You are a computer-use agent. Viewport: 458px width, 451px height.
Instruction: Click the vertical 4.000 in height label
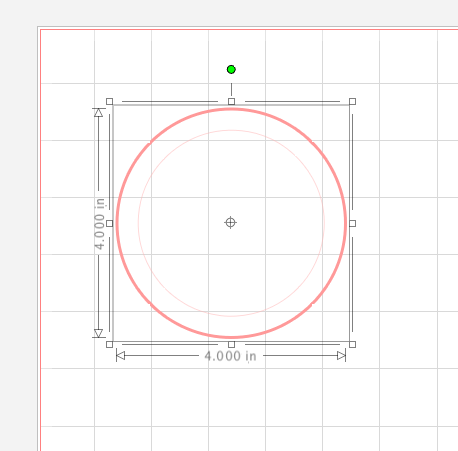point(100,224)
